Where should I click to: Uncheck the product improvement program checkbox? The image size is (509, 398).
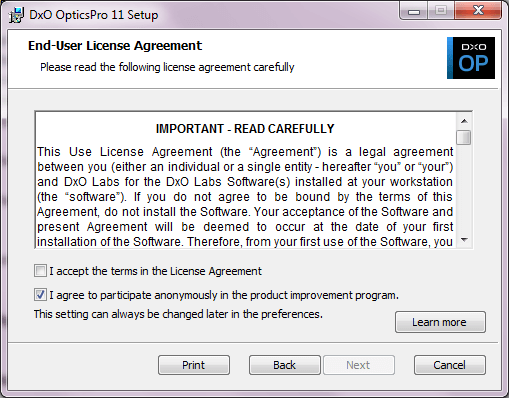40,295
